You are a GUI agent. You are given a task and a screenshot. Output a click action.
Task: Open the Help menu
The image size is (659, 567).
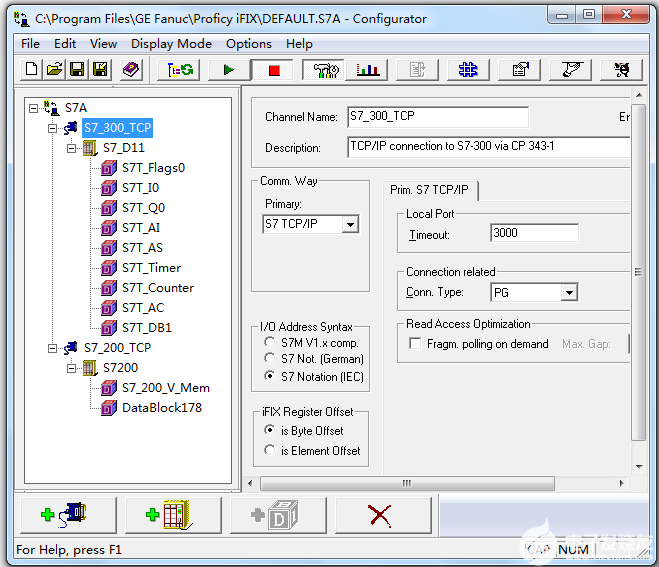click(299, 44)
